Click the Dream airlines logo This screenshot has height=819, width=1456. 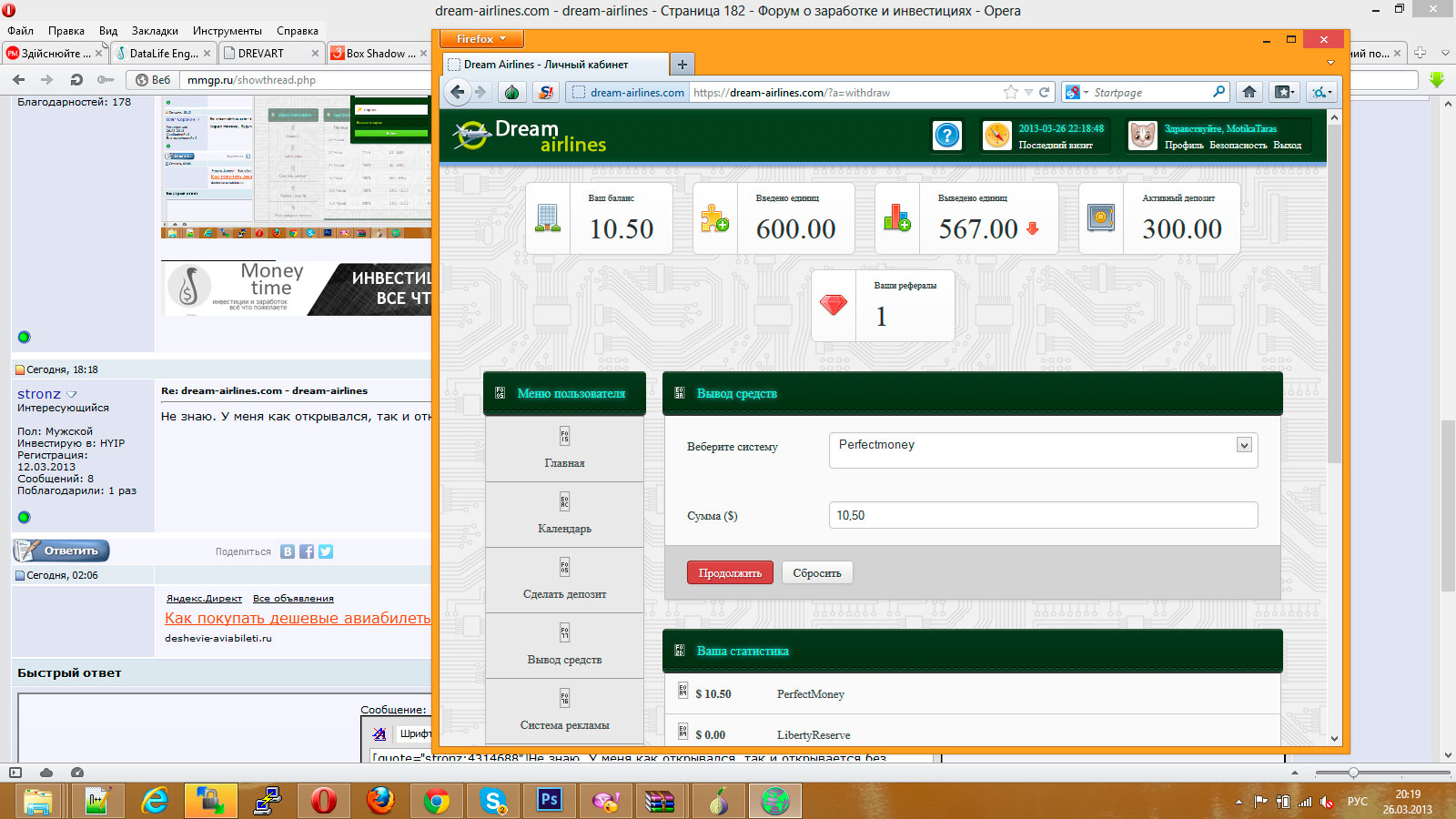pos(530,136)
